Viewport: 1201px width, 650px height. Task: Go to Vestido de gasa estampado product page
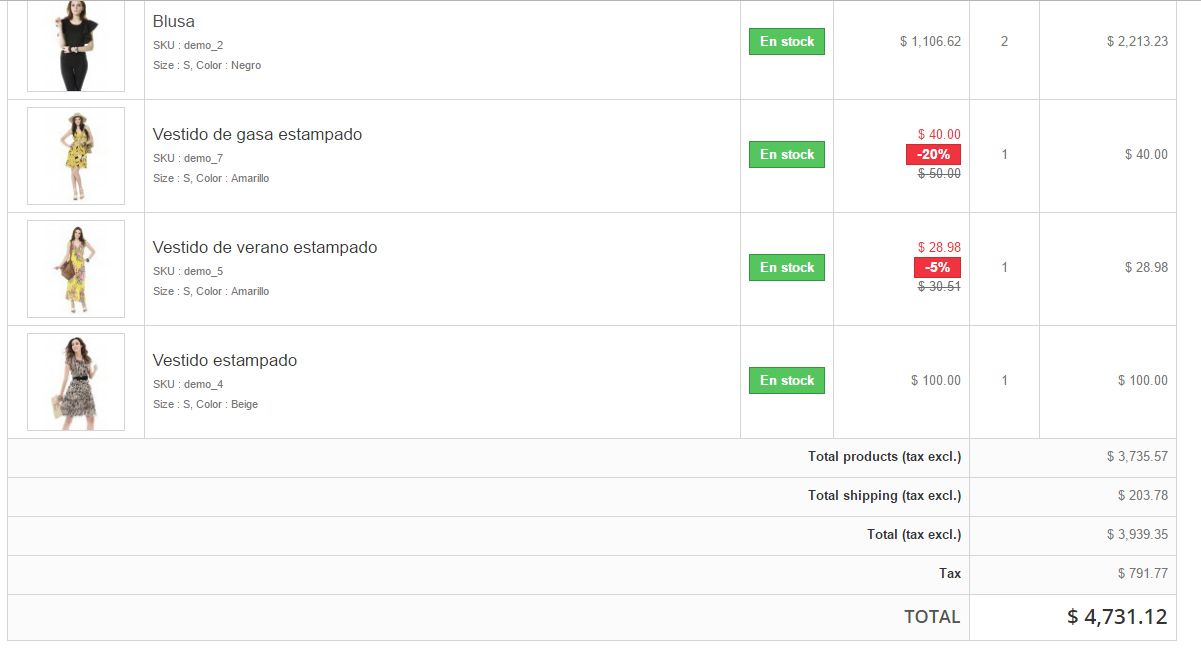tap(257, 134)
